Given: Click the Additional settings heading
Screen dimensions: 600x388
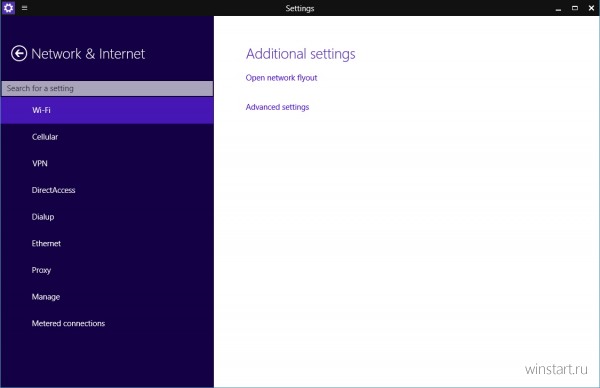Looking at the screenshot, I should 300,54.
